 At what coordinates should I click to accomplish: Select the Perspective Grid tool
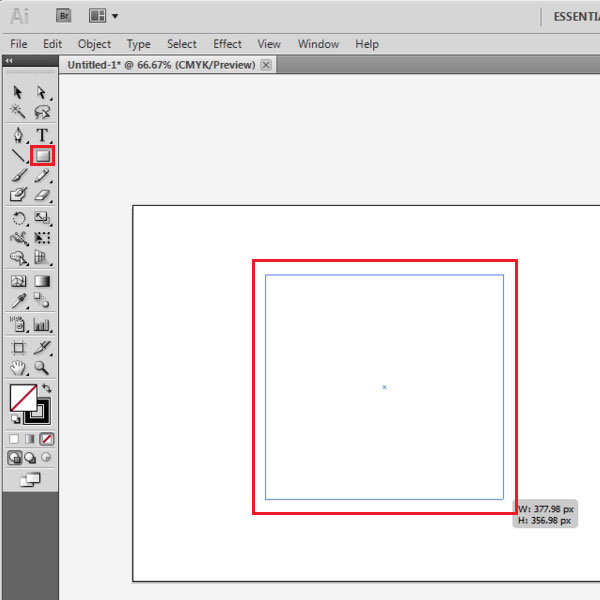click(42, 257)
